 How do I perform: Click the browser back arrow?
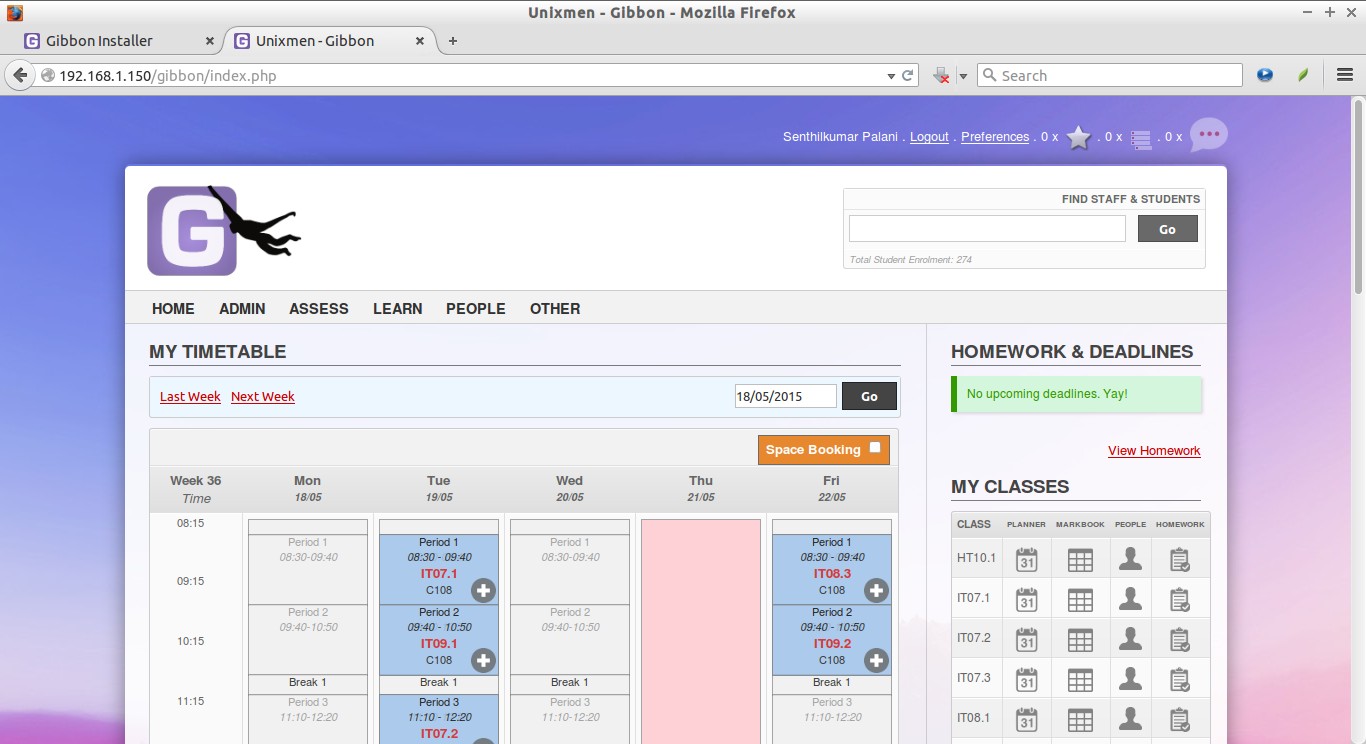(19, 75)
